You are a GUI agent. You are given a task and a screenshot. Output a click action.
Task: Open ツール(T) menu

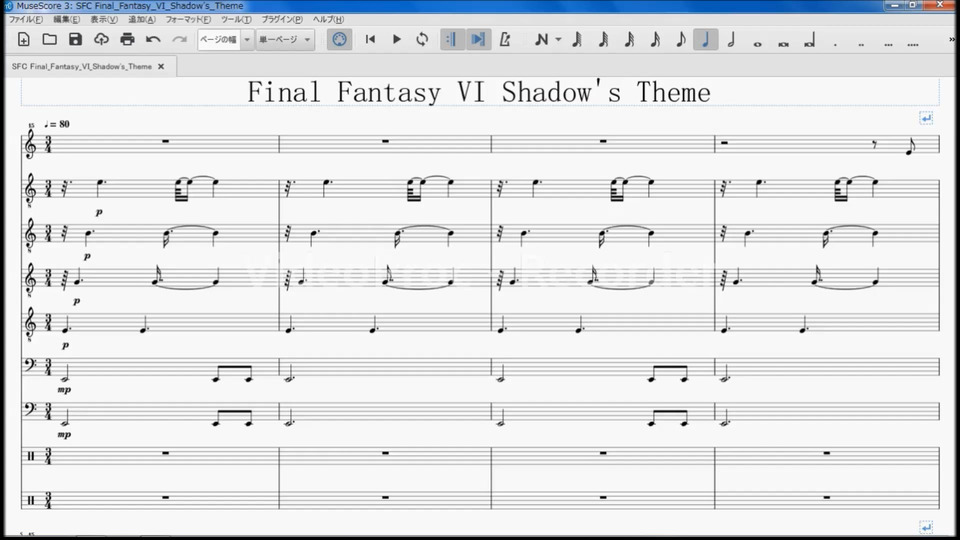[236, 20]
